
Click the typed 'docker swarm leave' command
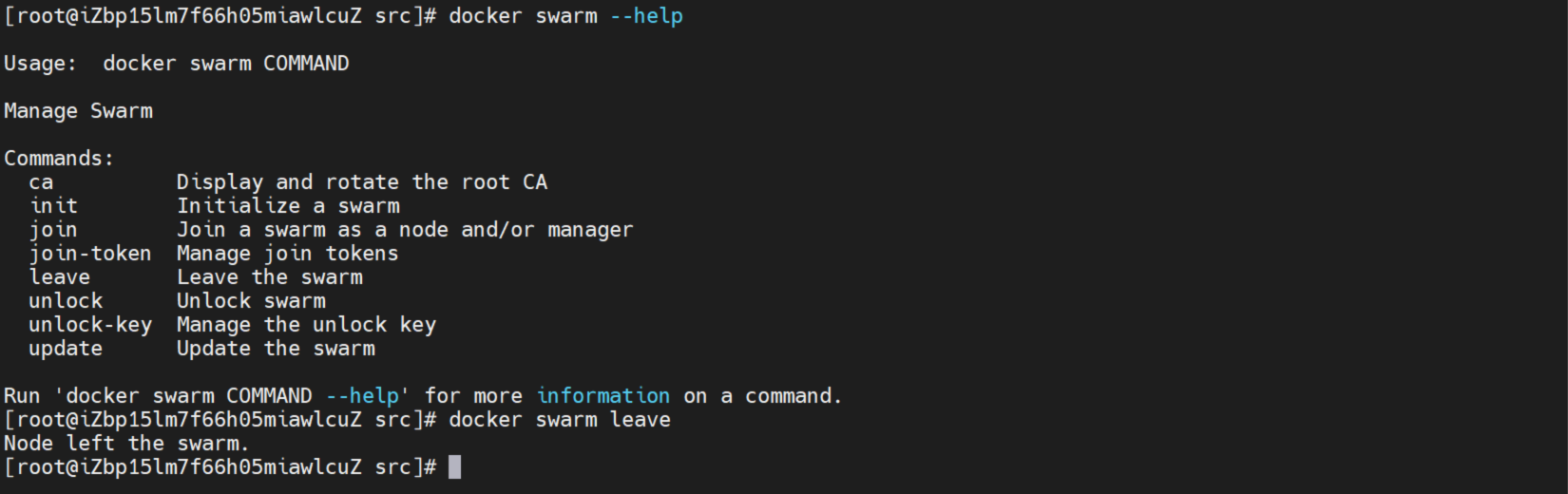[559, 420]
